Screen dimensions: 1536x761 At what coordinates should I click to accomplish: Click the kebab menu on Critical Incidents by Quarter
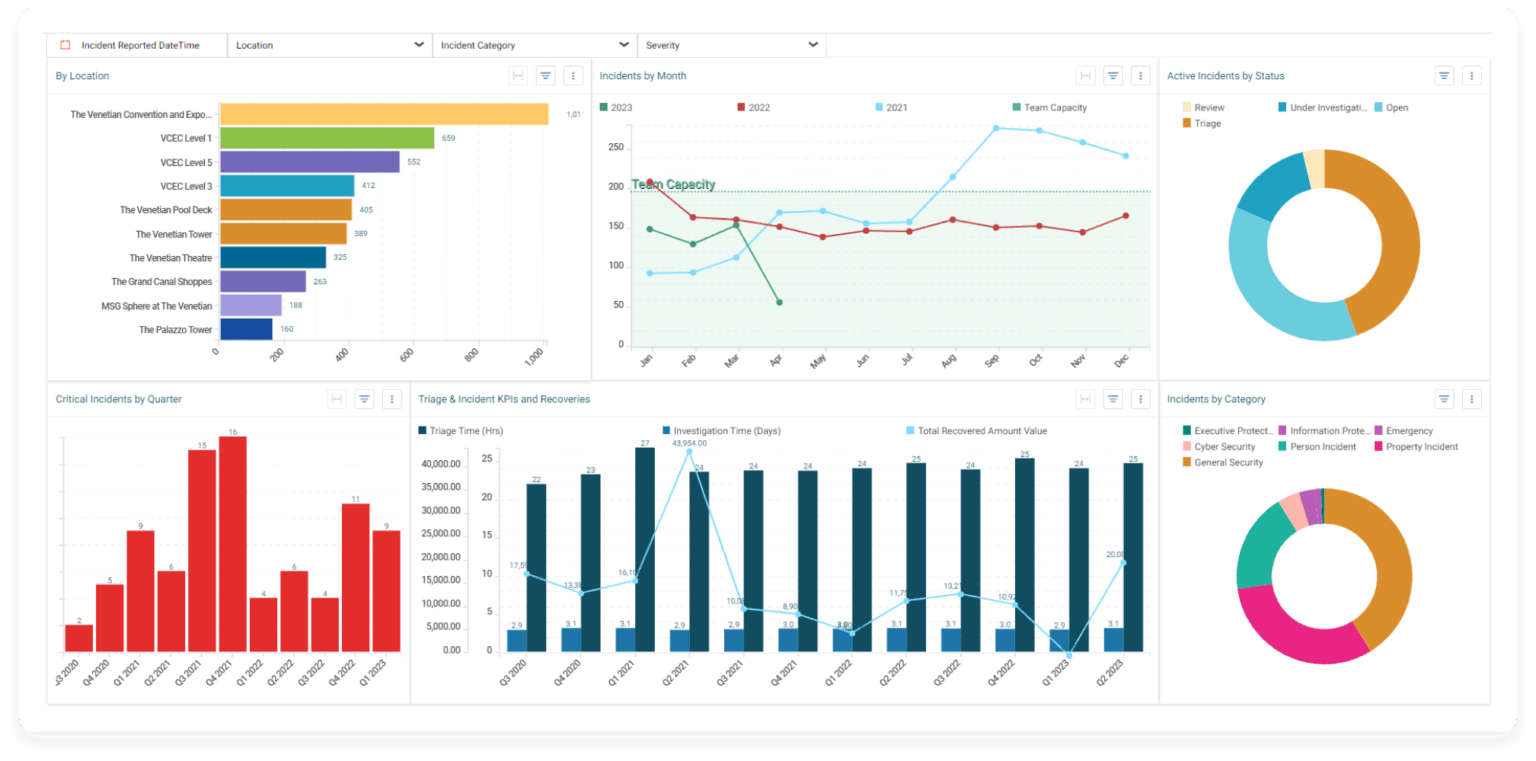392,398
